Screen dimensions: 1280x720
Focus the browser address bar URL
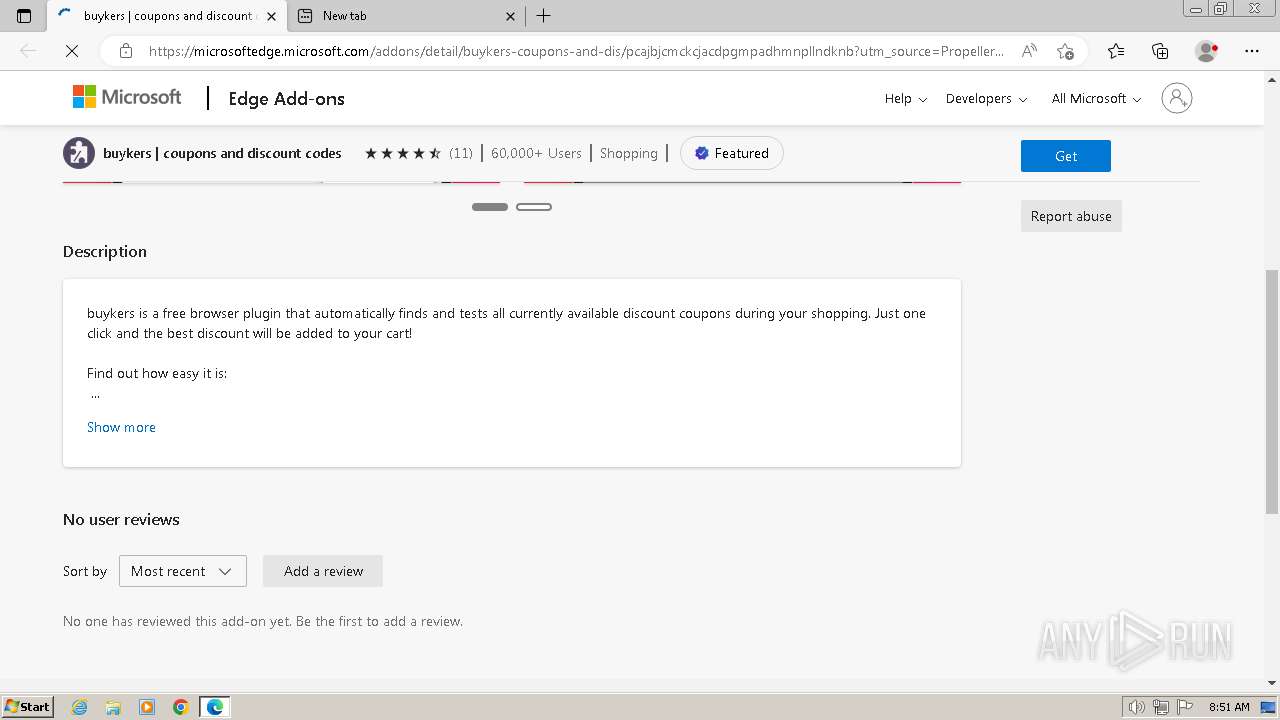[x=576, y=51]
